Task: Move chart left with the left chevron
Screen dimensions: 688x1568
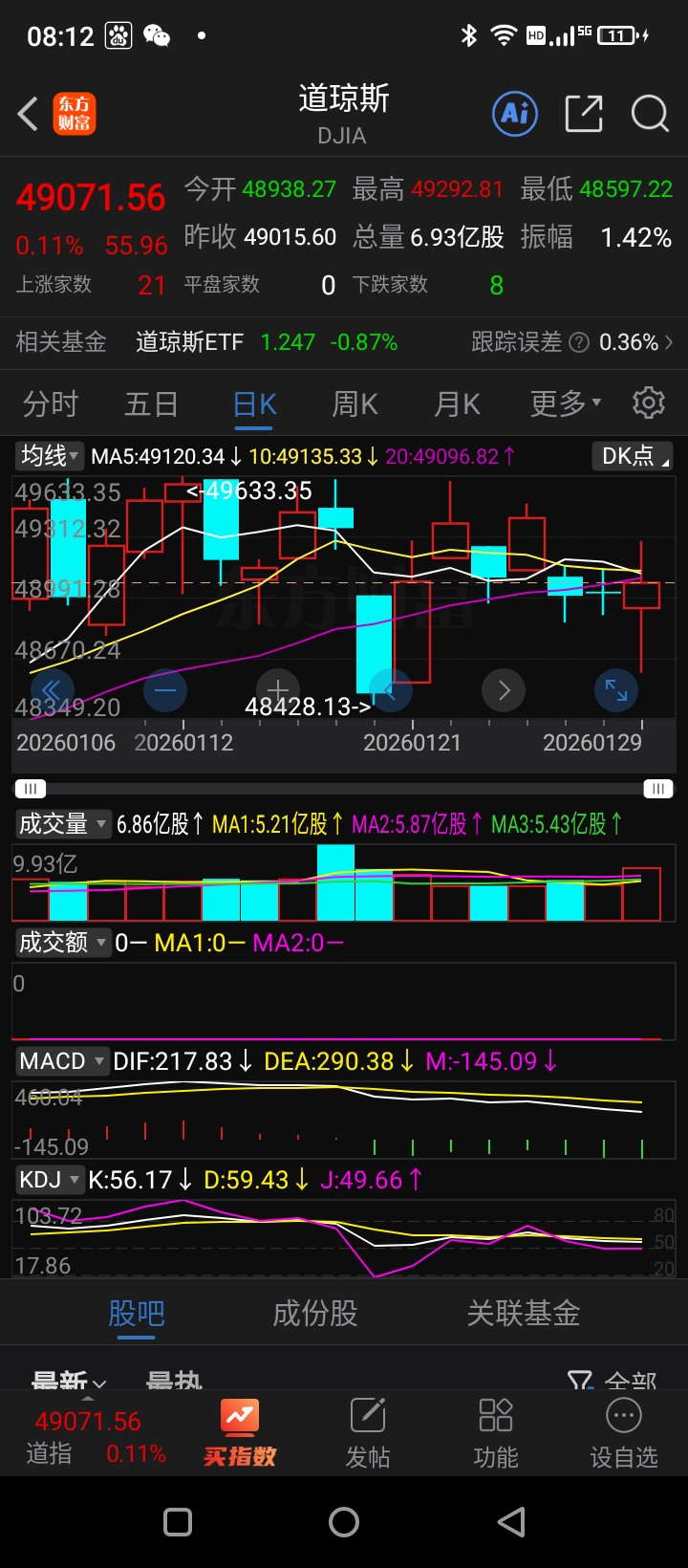Action: pyautogui.click(x=391, y=690)
